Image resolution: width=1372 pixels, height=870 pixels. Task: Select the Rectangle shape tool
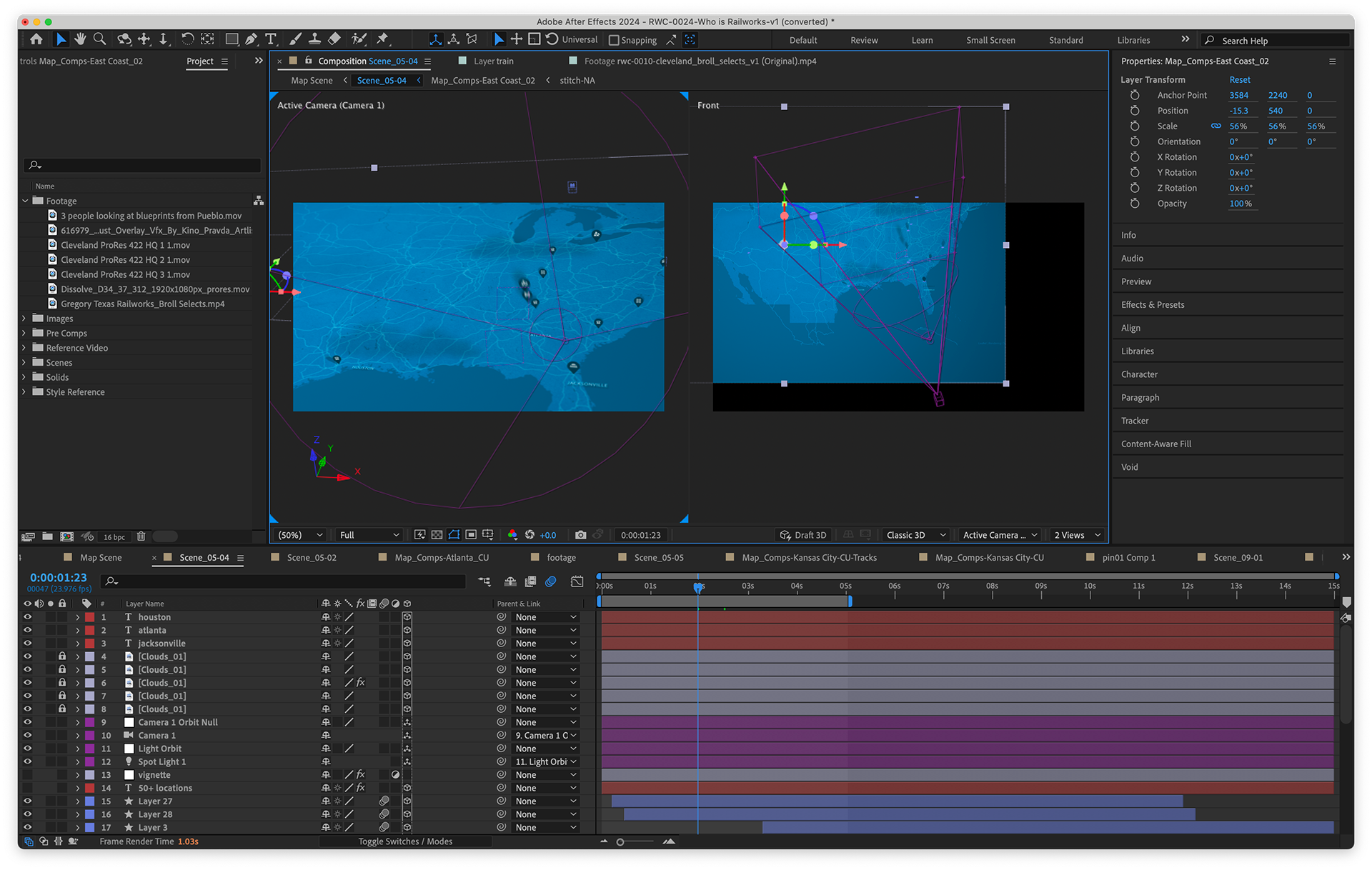pos(232,39)
